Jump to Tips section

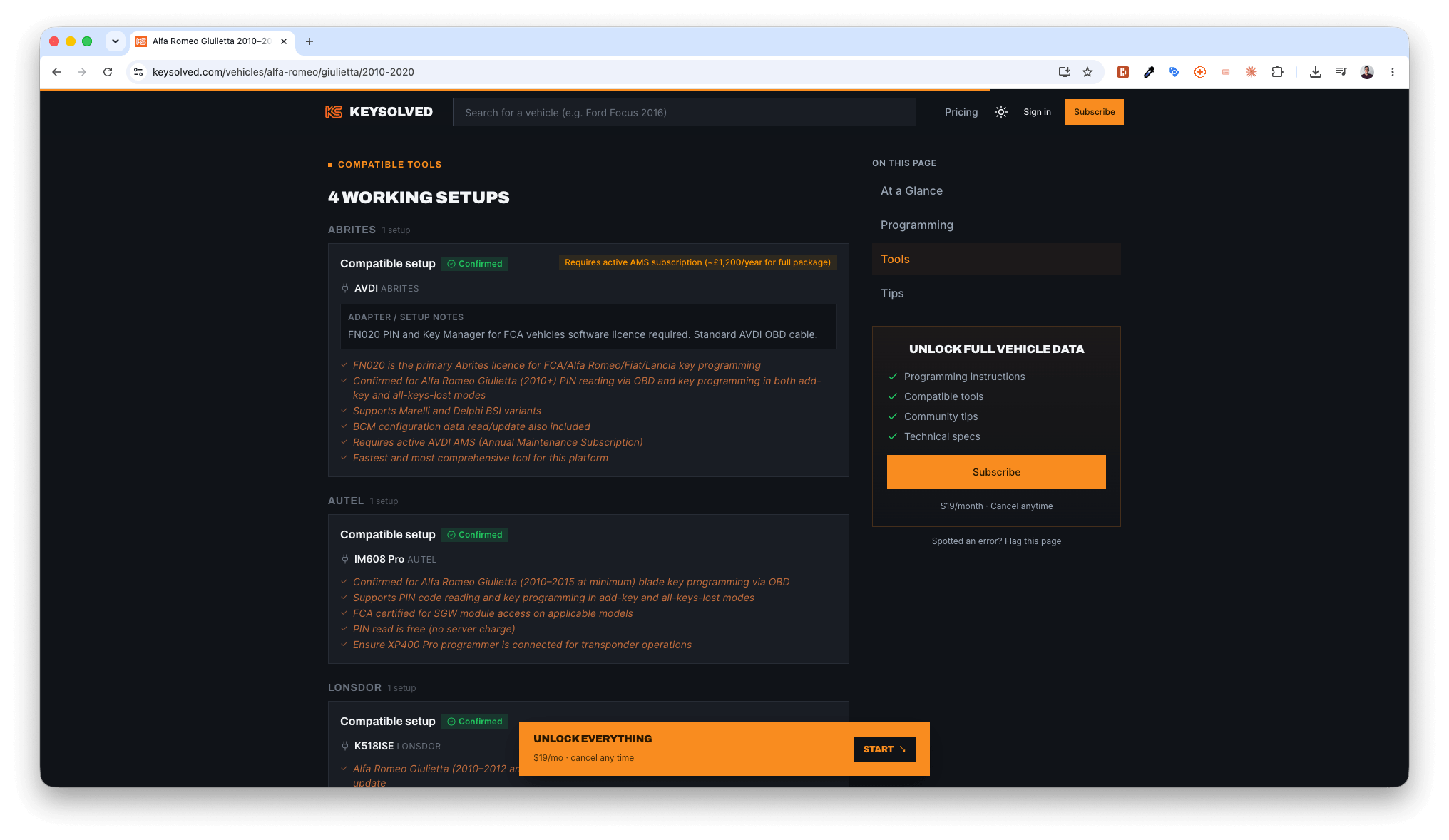pos(892,293)
